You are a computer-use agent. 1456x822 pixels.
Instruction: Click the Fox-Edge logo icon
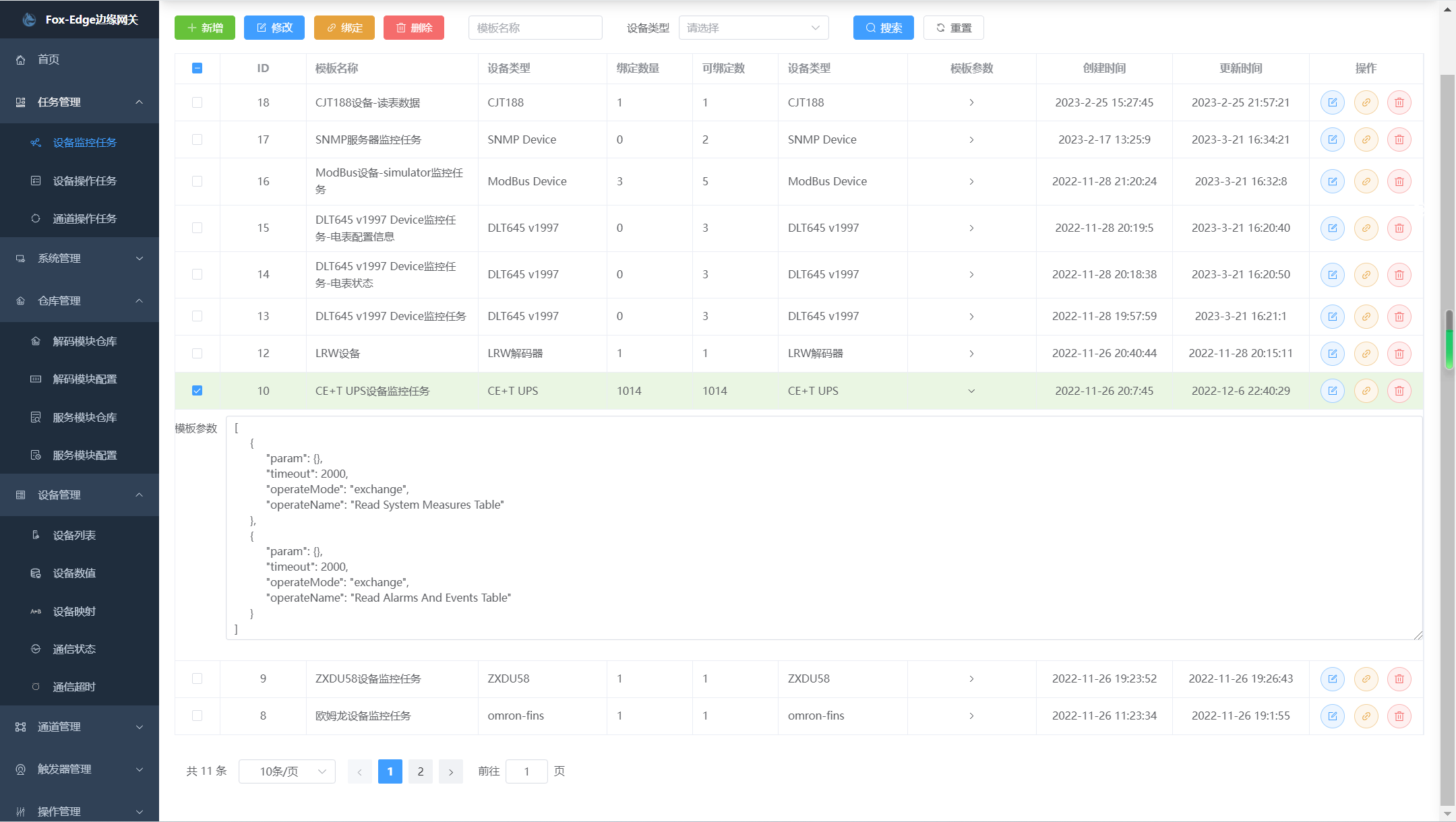click(29, 20)
